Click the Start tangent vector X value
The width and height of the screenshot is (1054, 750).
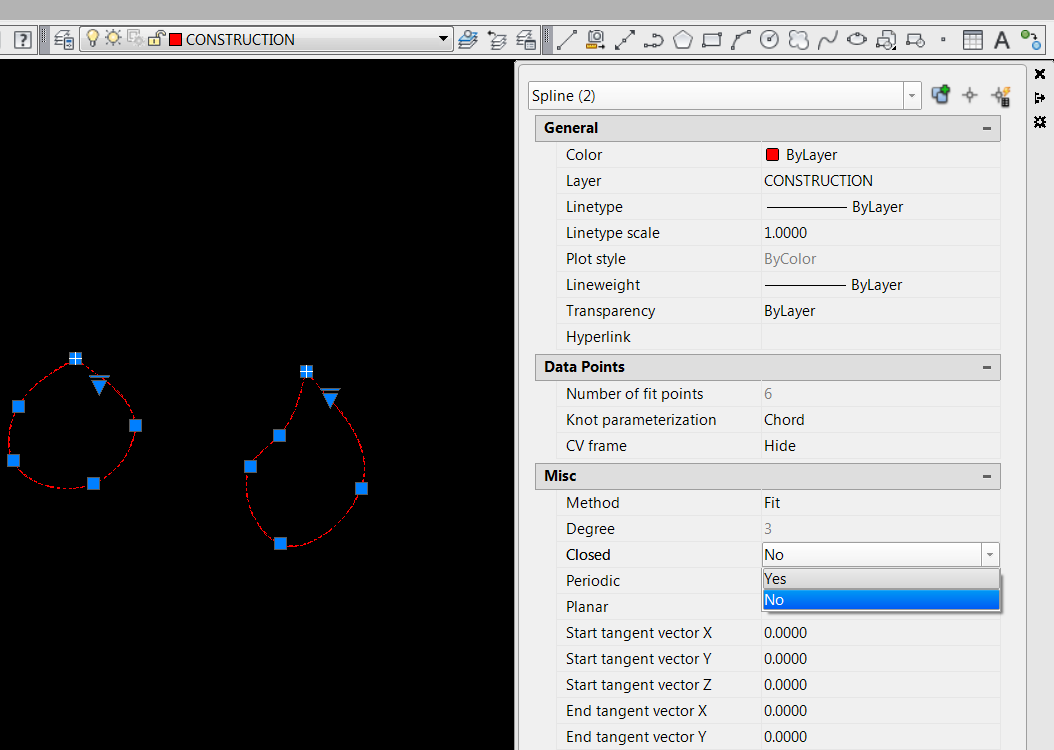tap(881, 632)
